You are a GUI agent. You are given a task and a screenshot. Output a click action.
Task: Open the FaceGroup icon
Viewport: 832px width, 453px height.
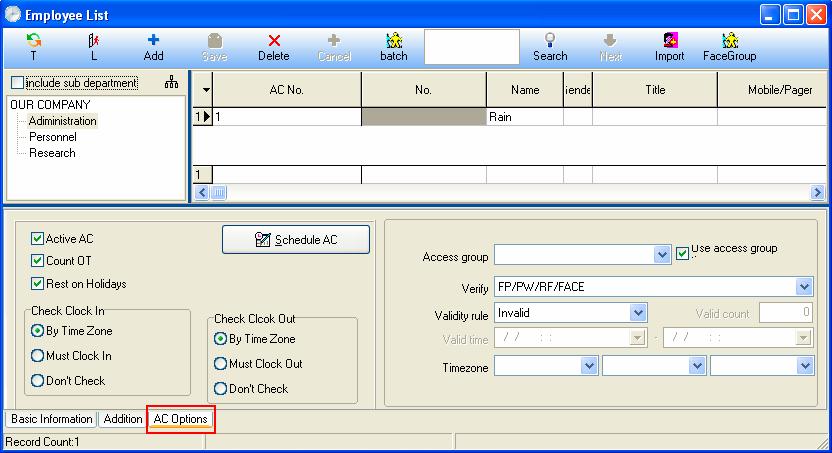(x=730, y=40)
